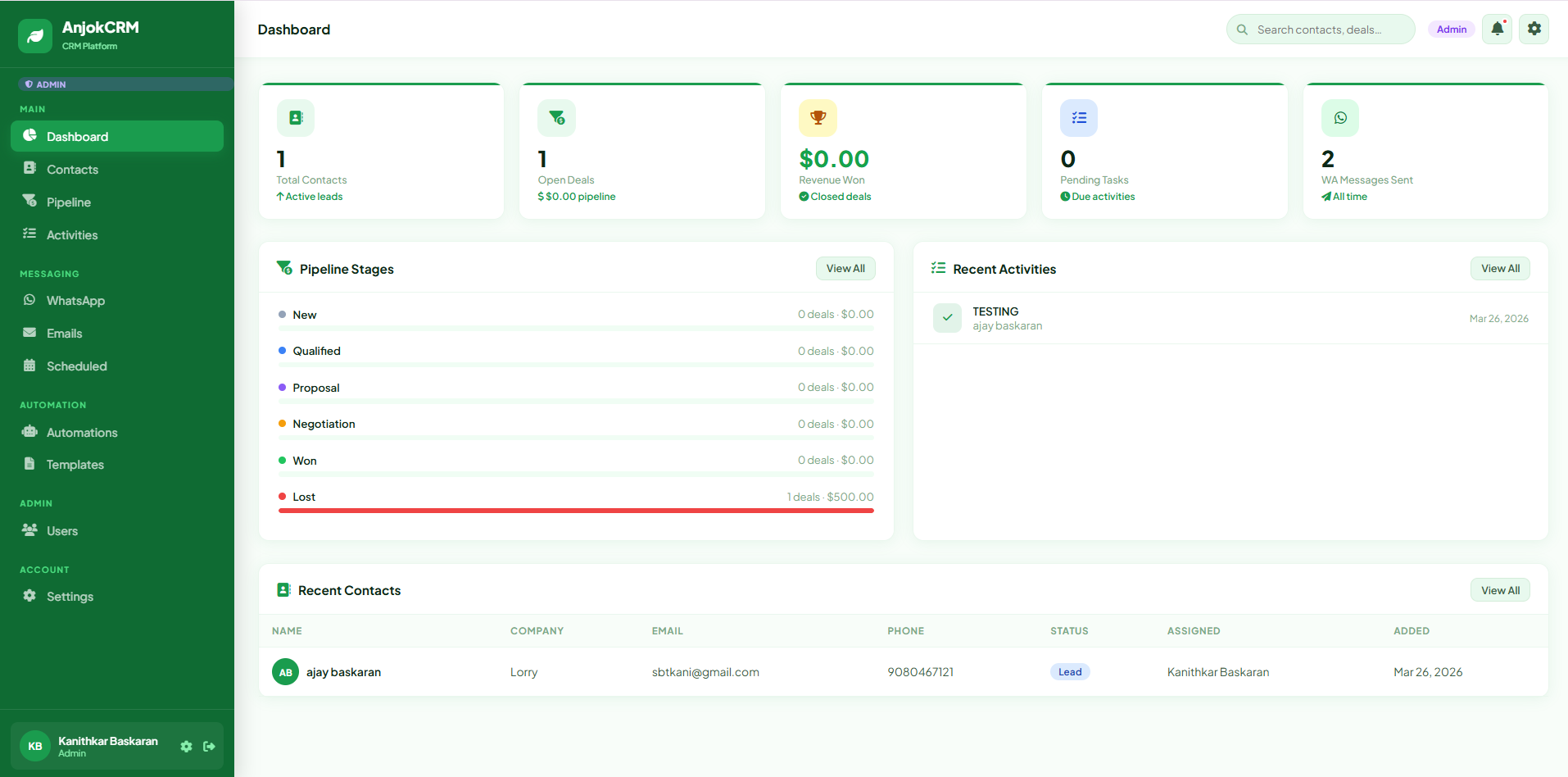Open Contacts in the sidebar
This screenshot has height=777, width=1568.
coord(72,170)
